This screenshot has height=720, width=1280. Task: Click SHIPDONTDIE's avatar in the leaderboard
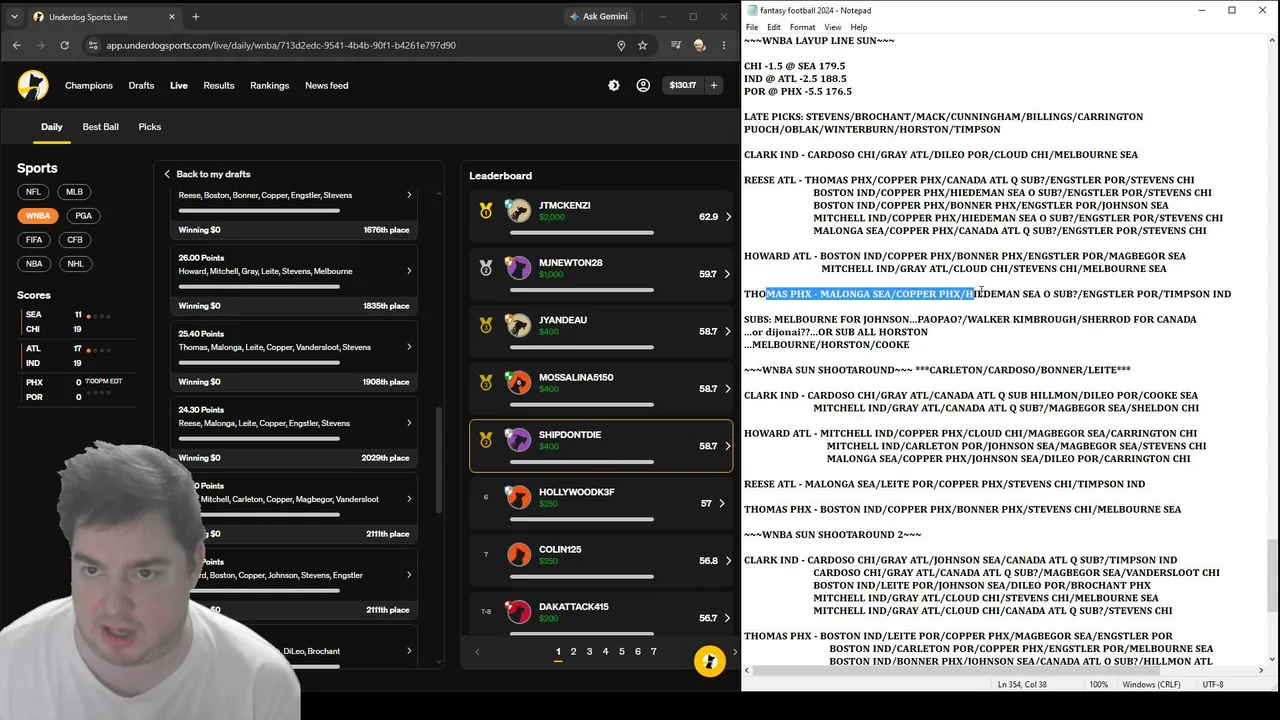click(518, 440)
